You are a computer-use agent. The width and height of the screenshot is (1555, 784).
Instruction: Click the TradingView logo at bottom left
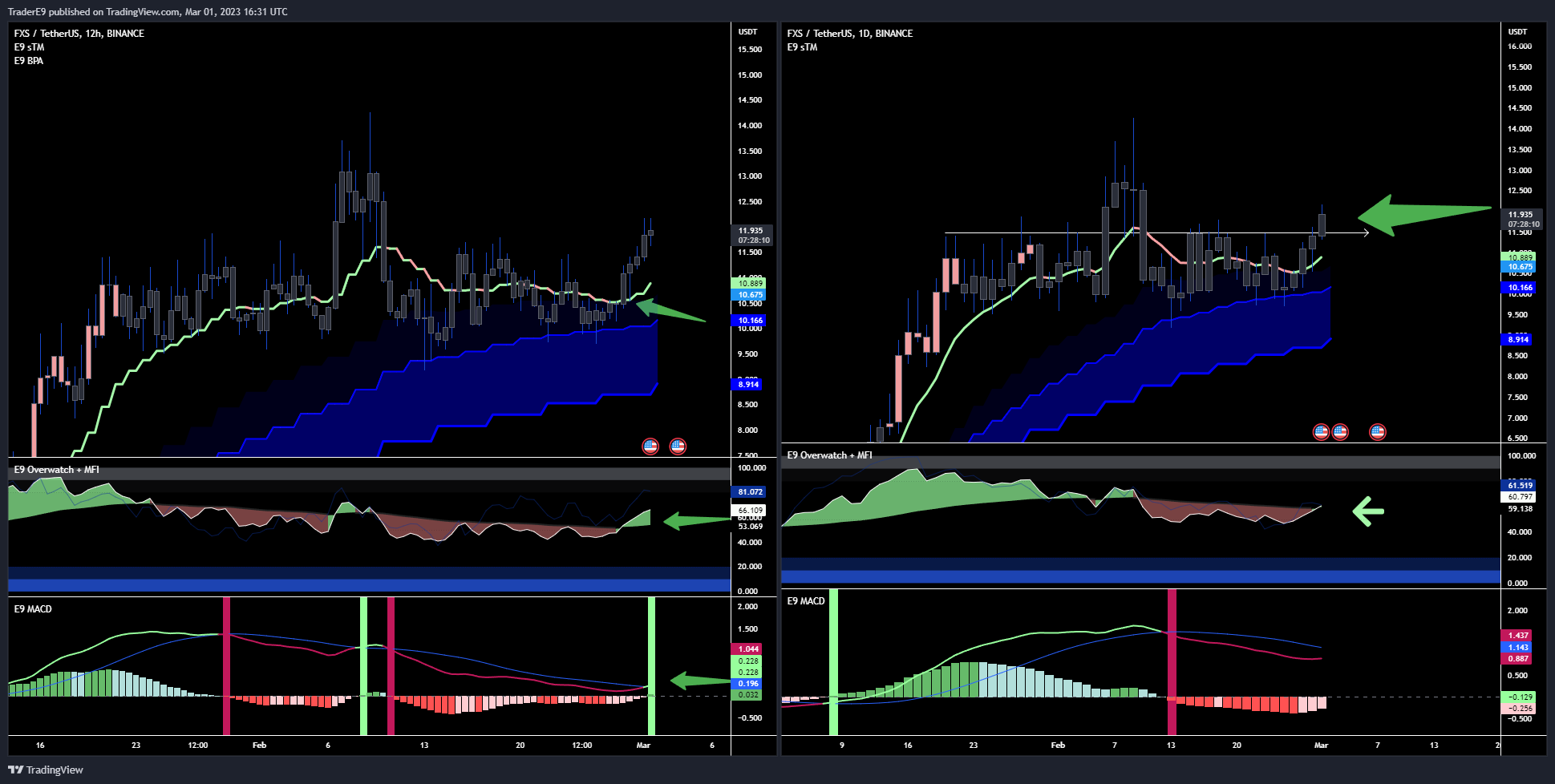coord(46,770)
